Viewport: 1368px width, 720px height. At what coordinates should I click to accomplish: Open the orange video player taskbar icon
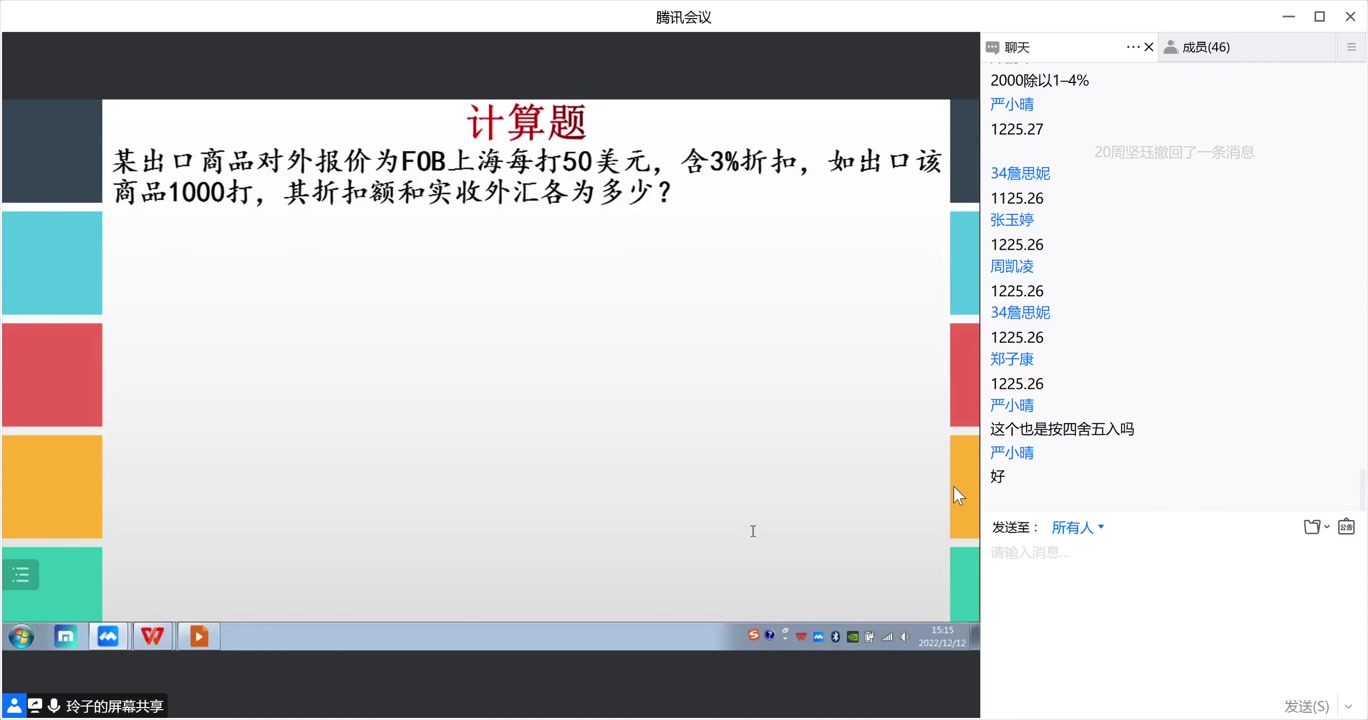pos(198,636)
